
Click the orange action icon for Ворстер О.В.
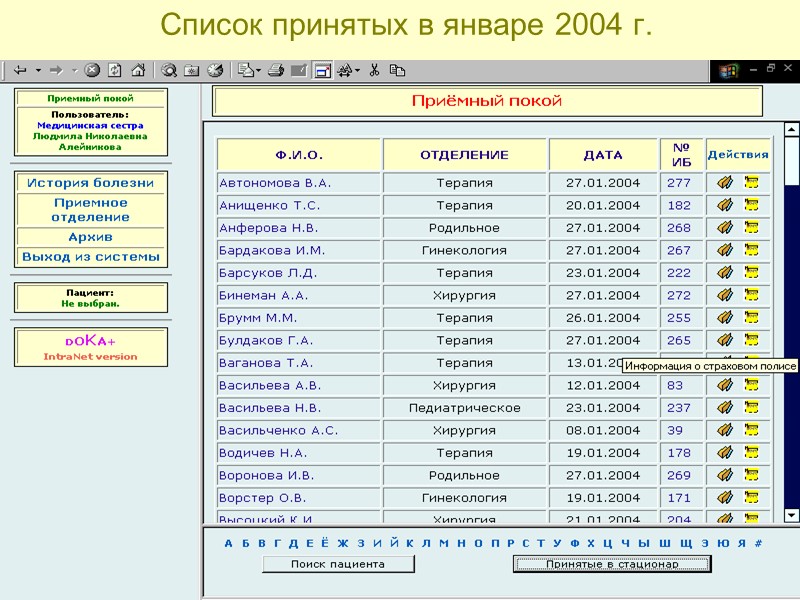[x=725, y=497]
